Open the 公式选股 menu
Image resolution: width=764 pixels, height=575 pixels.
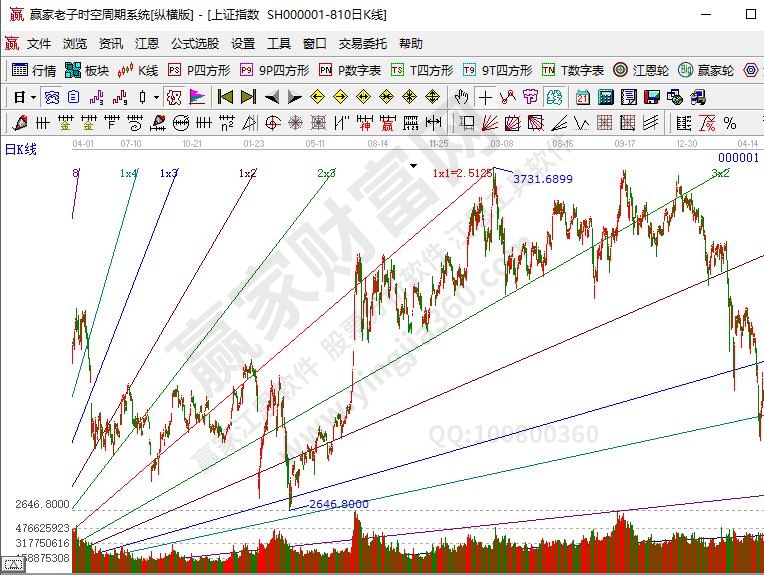click(x=193, y=44)
